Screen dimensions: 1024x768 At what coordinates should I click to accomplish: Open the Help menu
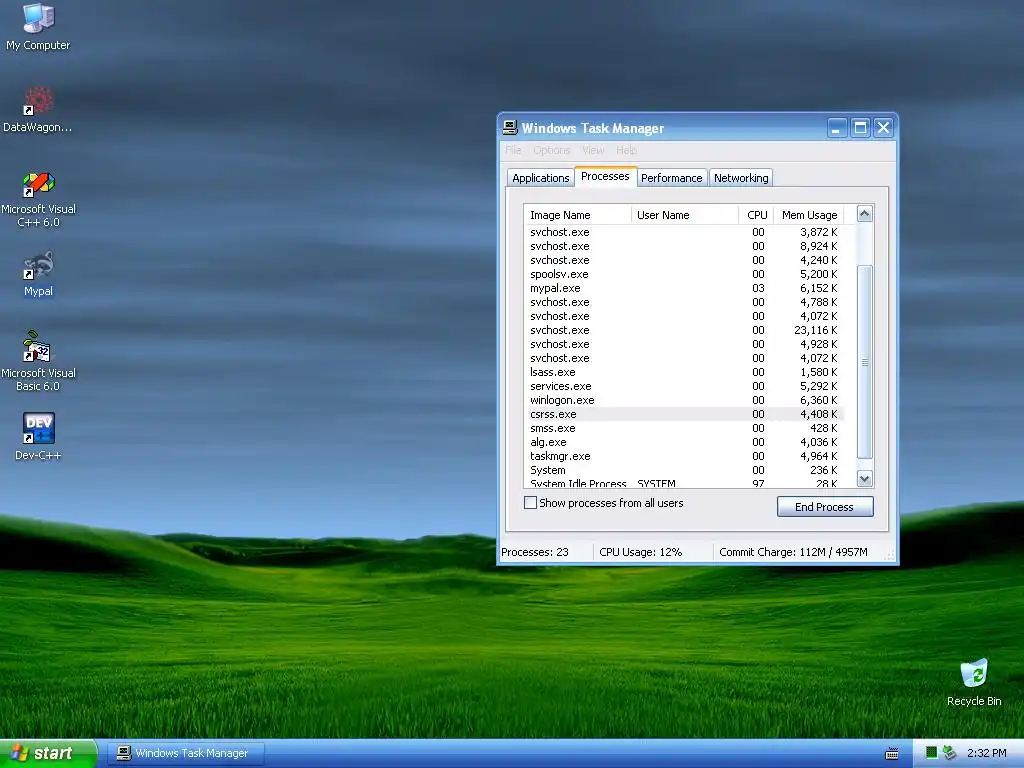click(x=626, y=150)
